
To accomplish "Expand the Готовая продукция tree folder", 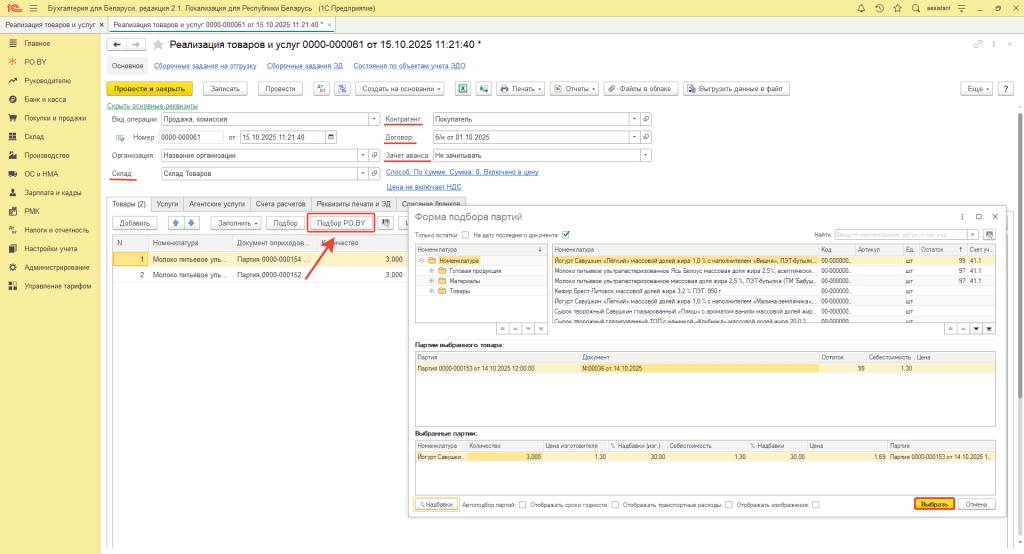I will (431, 270).
